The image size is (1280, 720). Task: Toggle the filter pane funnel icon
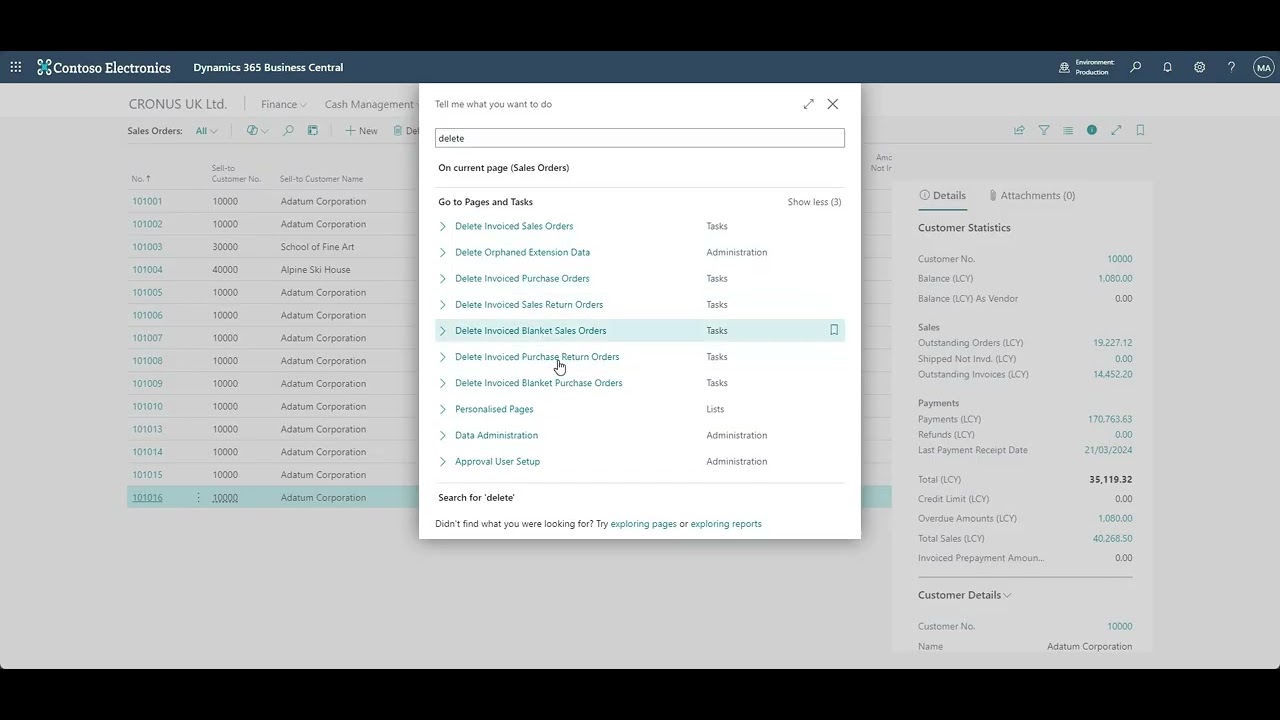point(1044,130)
